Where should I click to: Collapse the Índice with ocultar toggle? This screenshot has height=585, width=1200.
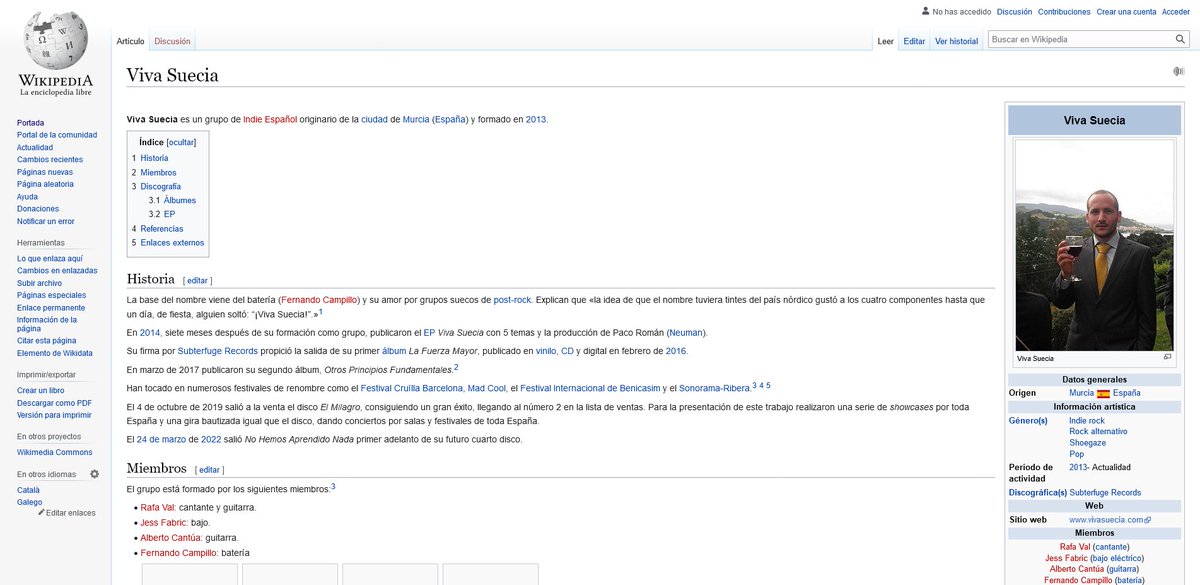[x=181, y=142]
